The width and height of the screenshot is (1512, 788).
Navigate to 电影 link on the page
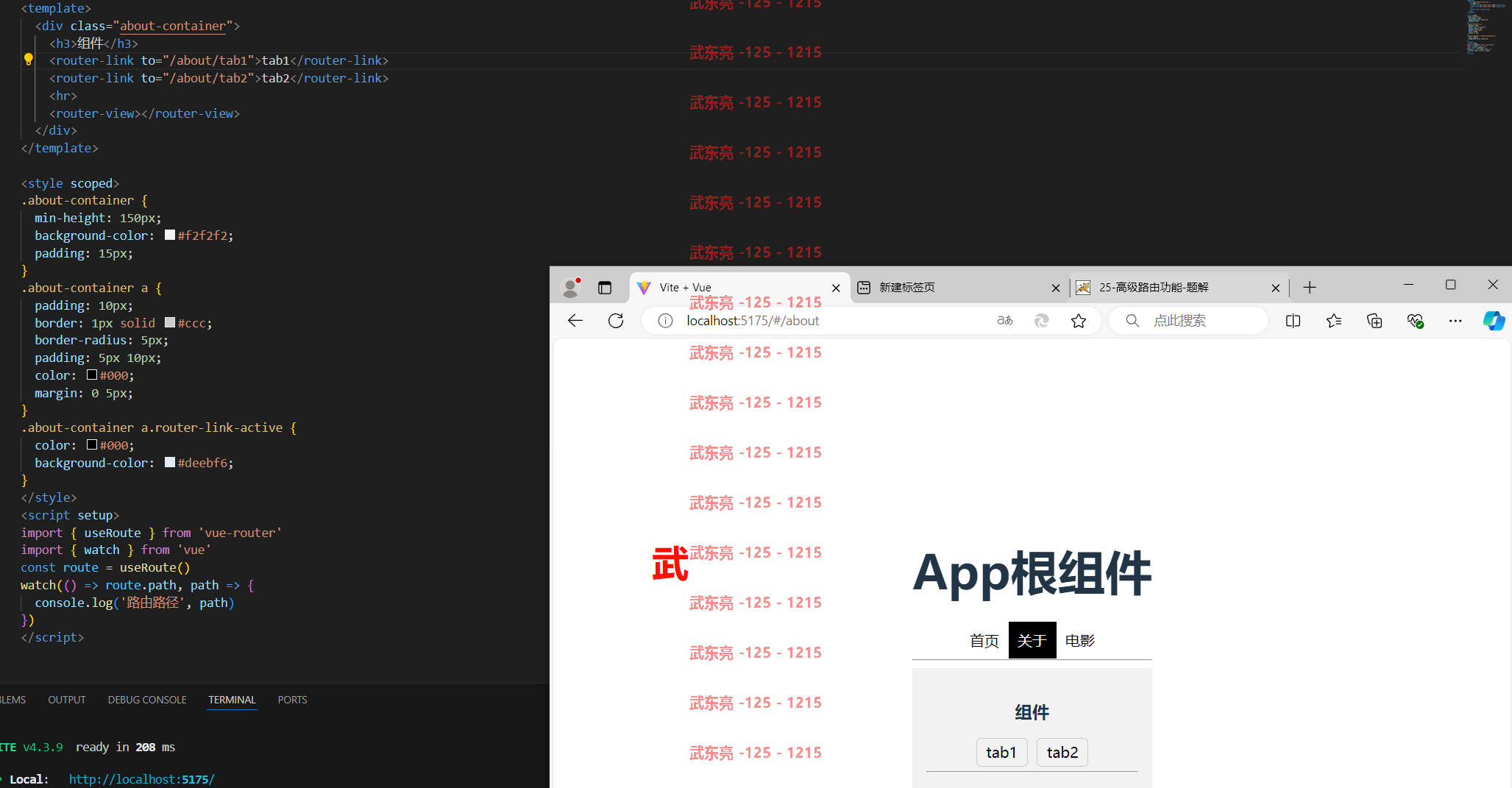(x=1080, y=641)
